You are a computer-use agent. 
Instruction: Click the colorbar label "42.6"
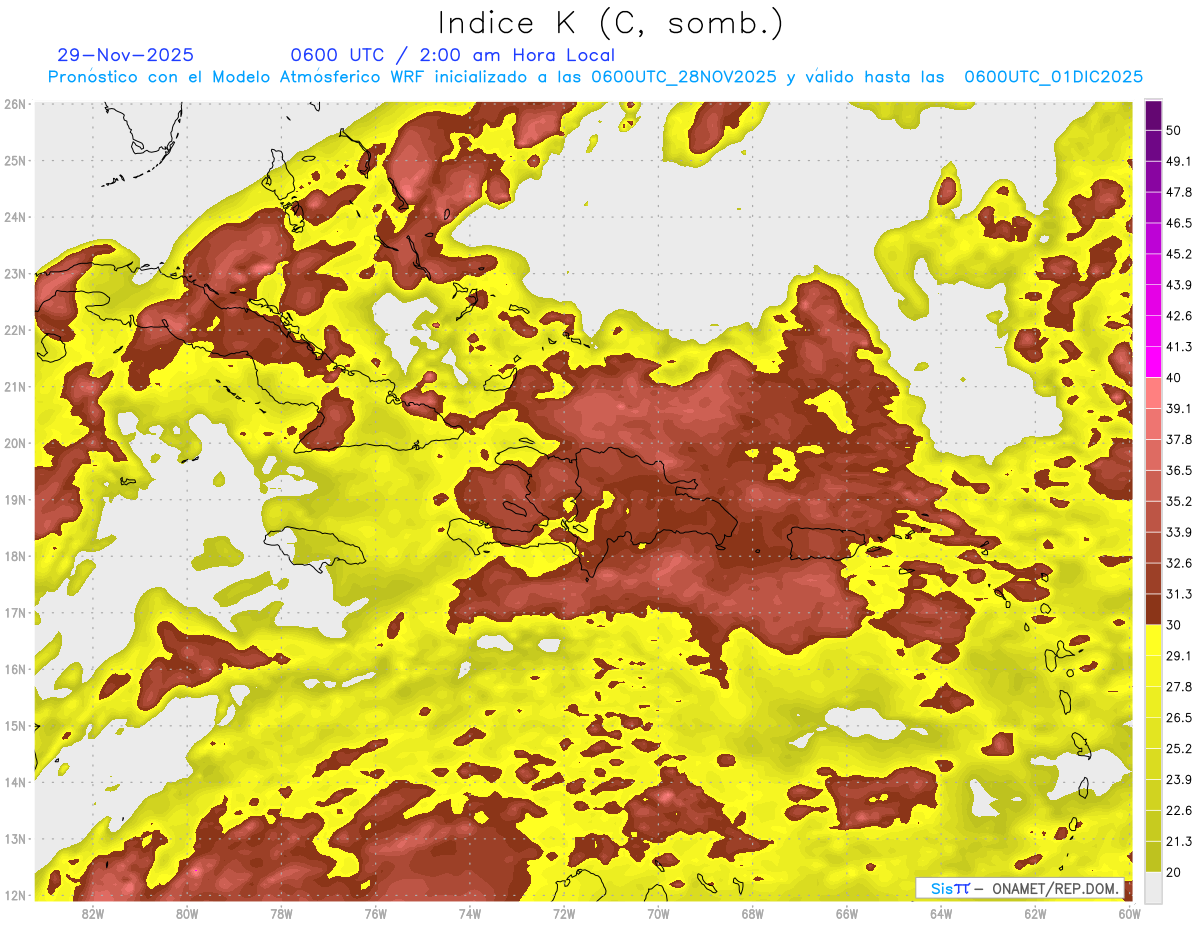1179,316
